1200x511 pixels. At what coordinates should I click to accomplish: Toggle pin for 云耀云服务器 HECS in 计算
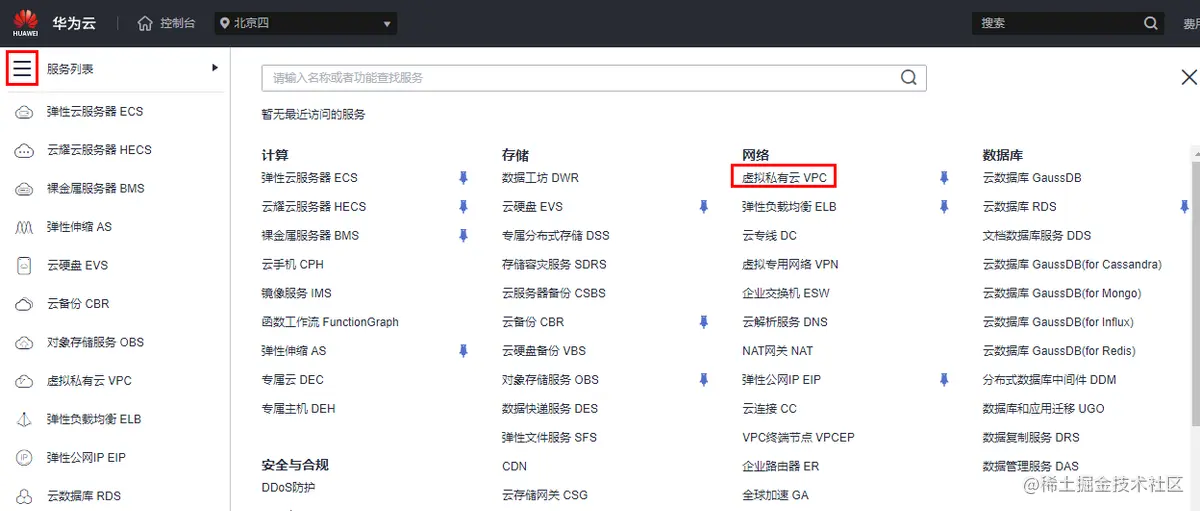463,207
